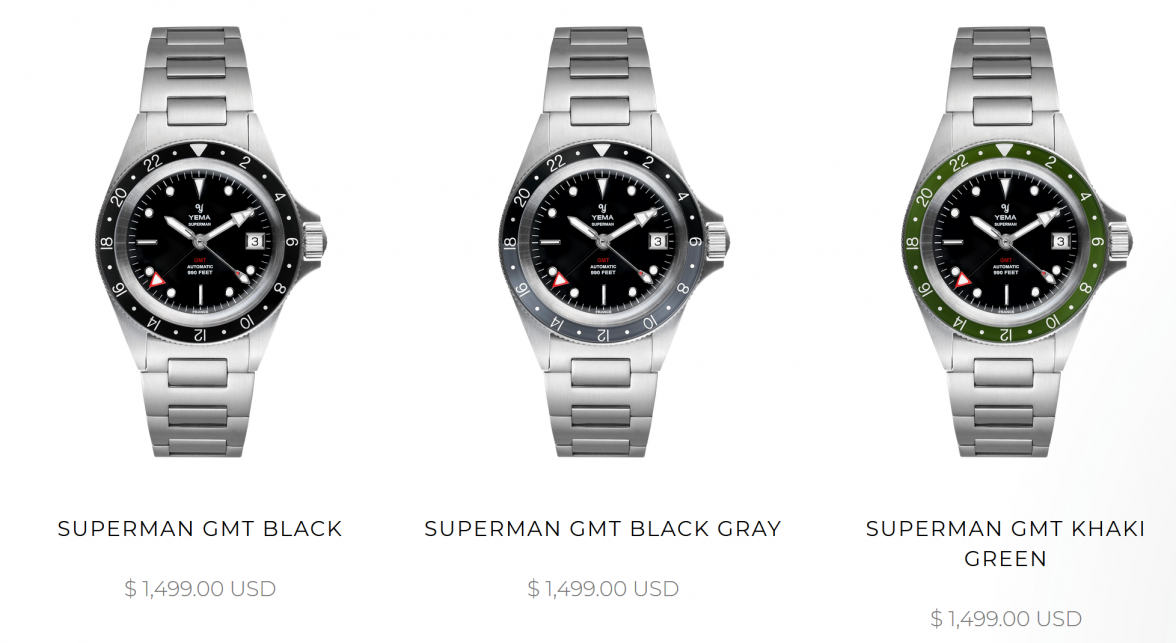This screenshot has width=1176, height=643.
Task: Click the date window on the gray-bezel watch
Action: coord(659,241)
